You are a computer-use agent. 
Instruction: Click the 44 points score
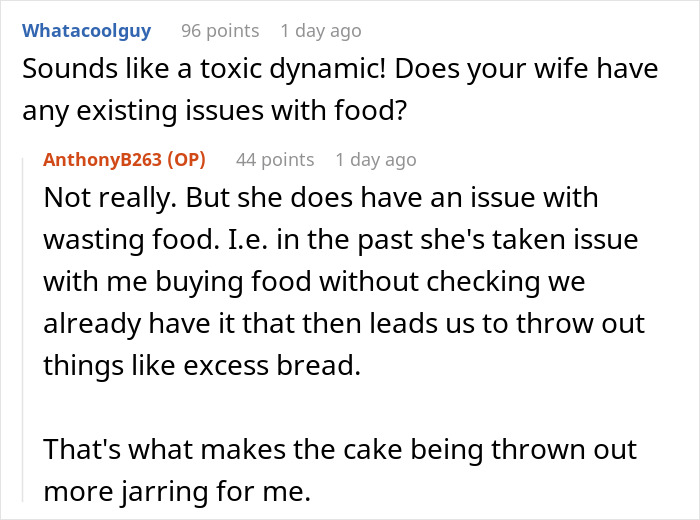275,159
